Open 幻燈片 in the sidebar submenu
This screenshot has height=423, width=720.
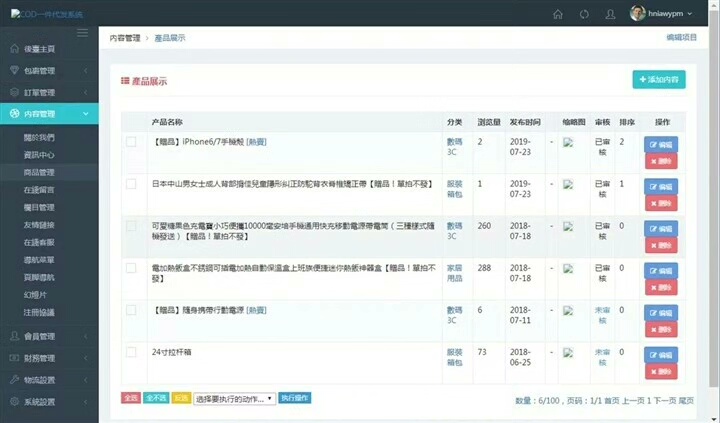[x=37, y=294]
